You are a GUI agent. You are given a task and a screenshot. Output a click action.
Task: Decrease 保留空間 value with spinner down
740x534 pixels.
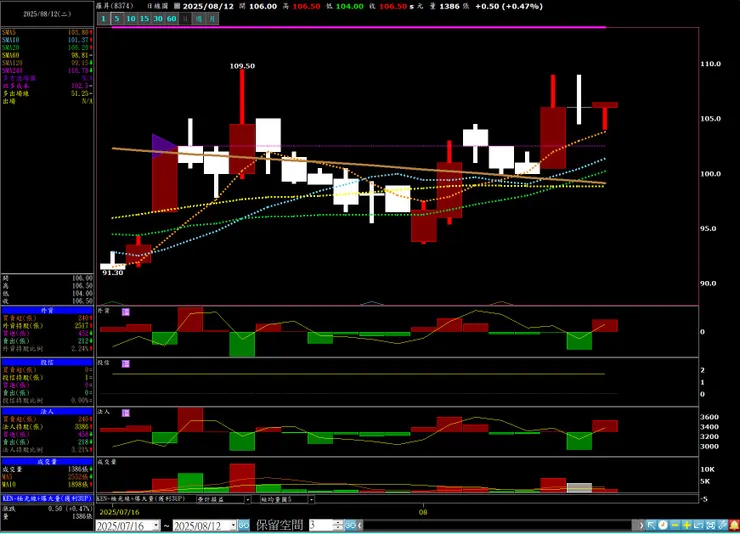(338, 528)
